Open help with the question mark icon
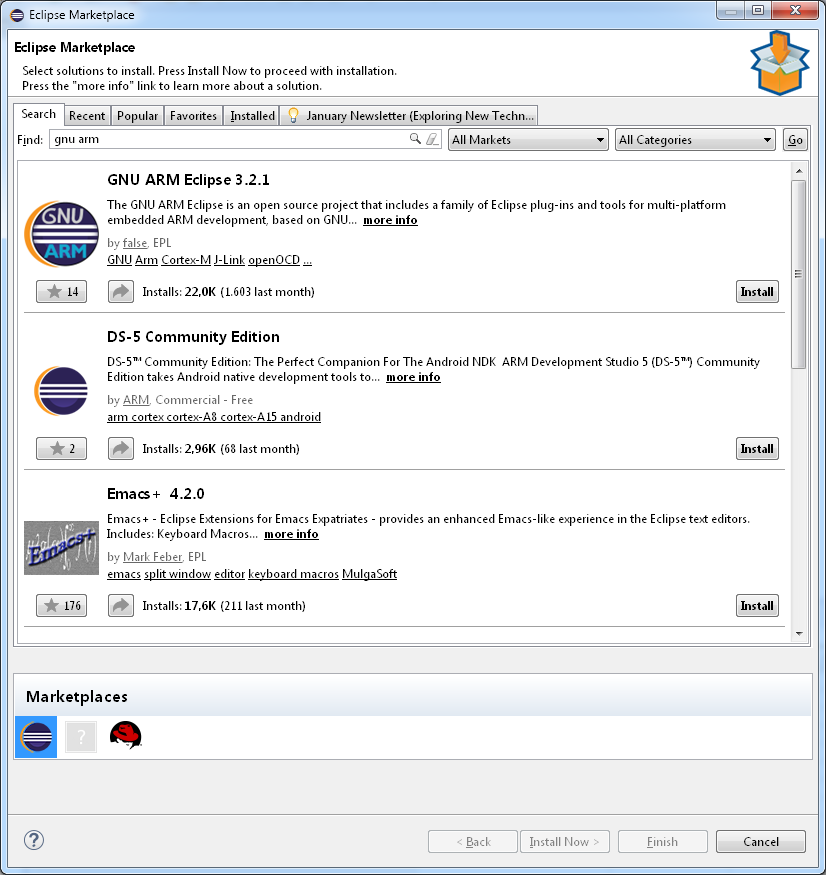This screenshot has height=875, width=826. 34,840
